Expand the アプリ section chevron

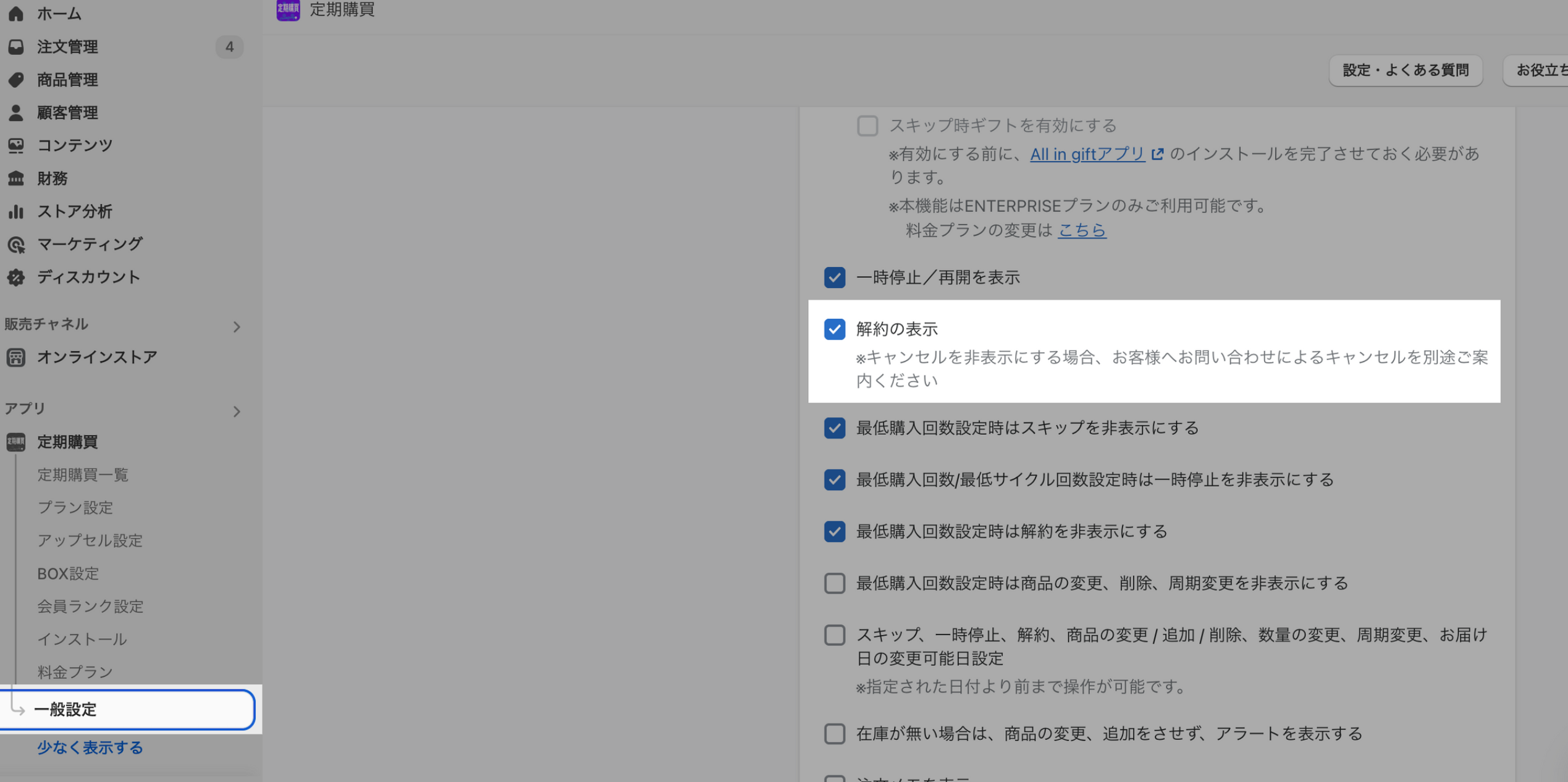237,411
